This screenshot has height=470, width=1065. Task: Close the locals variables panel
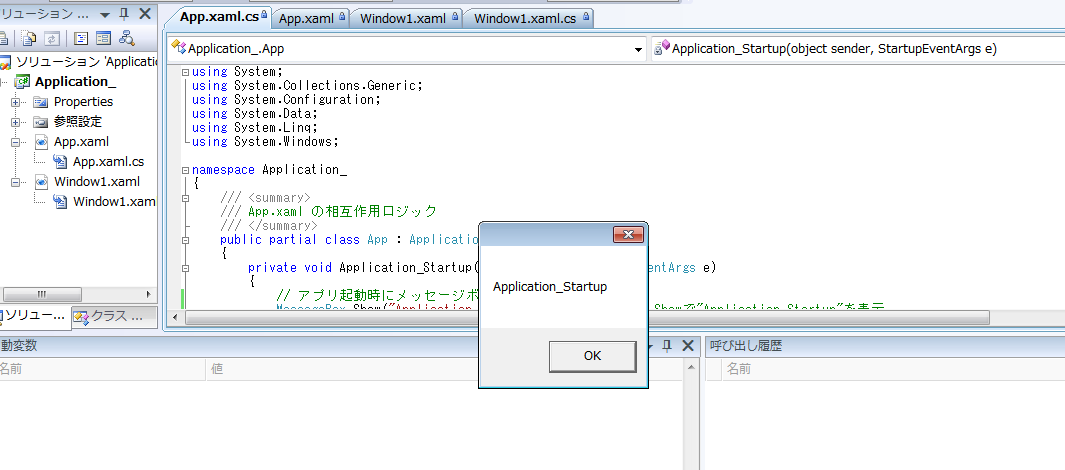(687, 346)
